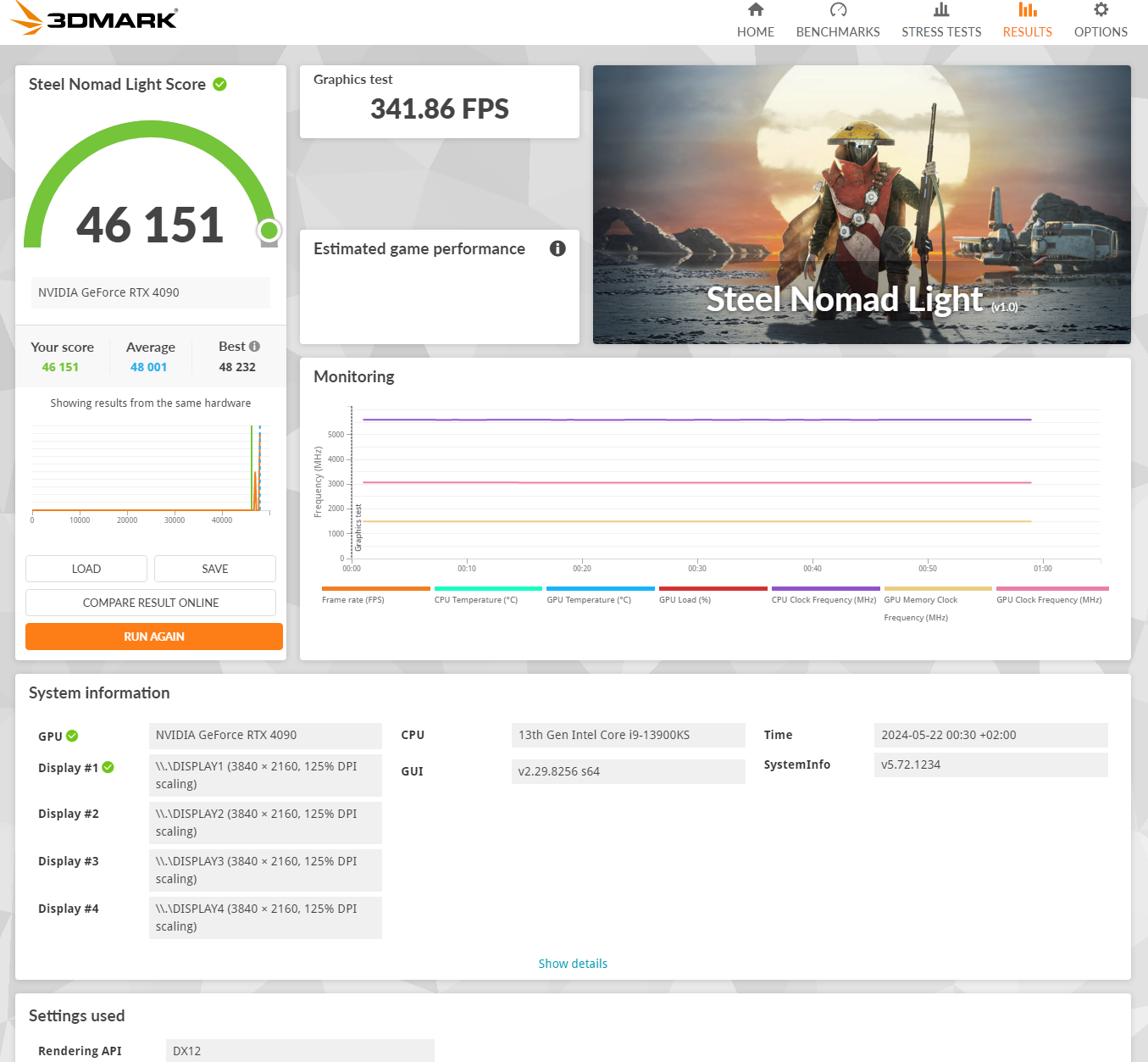Click the DISPLAY4 resolution entry
The width and height of the screenshot is (1148, 1062).
(265, 917)
